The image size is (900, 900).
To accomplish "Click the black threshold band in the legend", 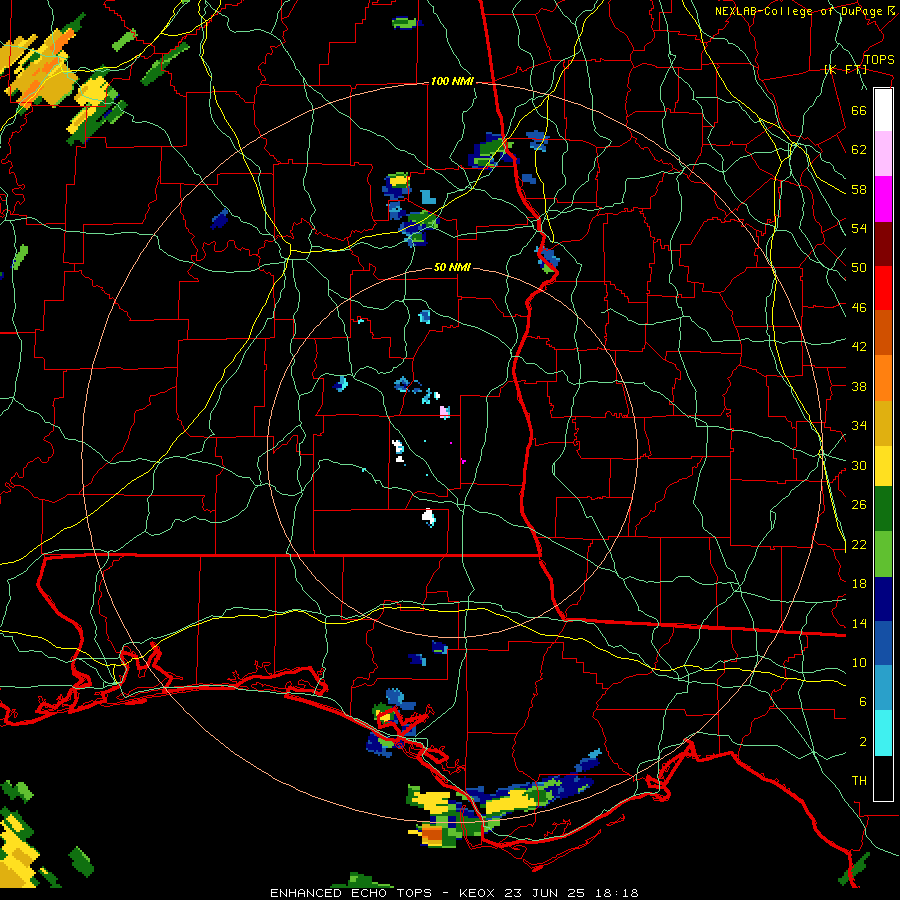I will tap(883, 778).
